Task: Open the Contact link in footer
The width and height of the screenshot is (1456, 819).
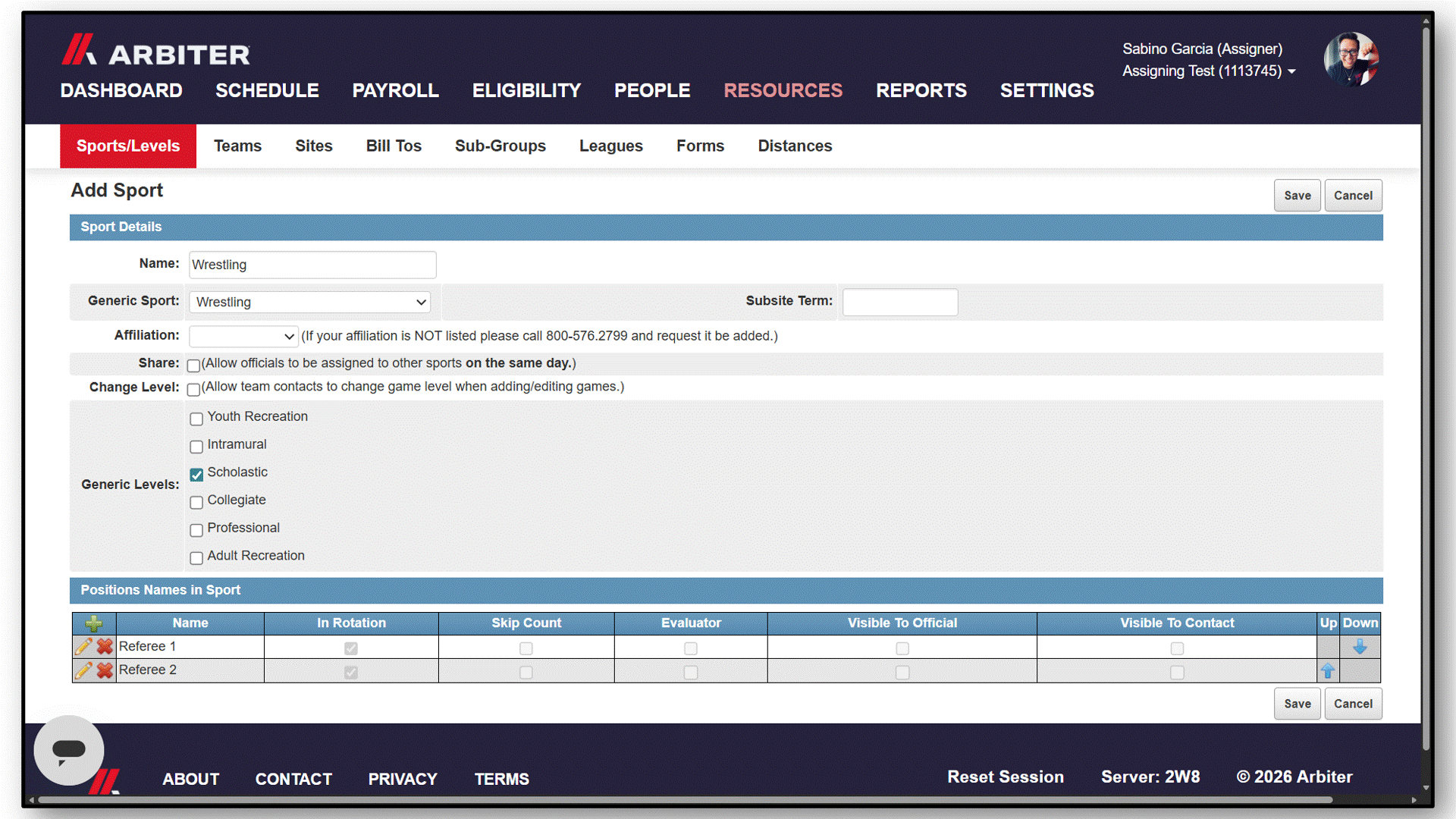Action: [293, 779]
